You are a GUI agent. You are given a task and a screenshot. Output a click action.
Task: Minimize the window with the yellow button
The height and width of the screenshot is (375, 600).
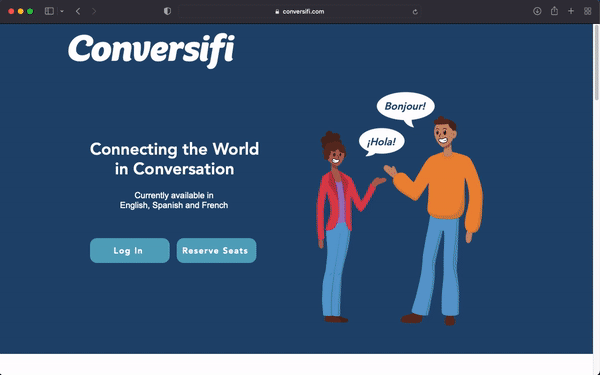(21, 11)
